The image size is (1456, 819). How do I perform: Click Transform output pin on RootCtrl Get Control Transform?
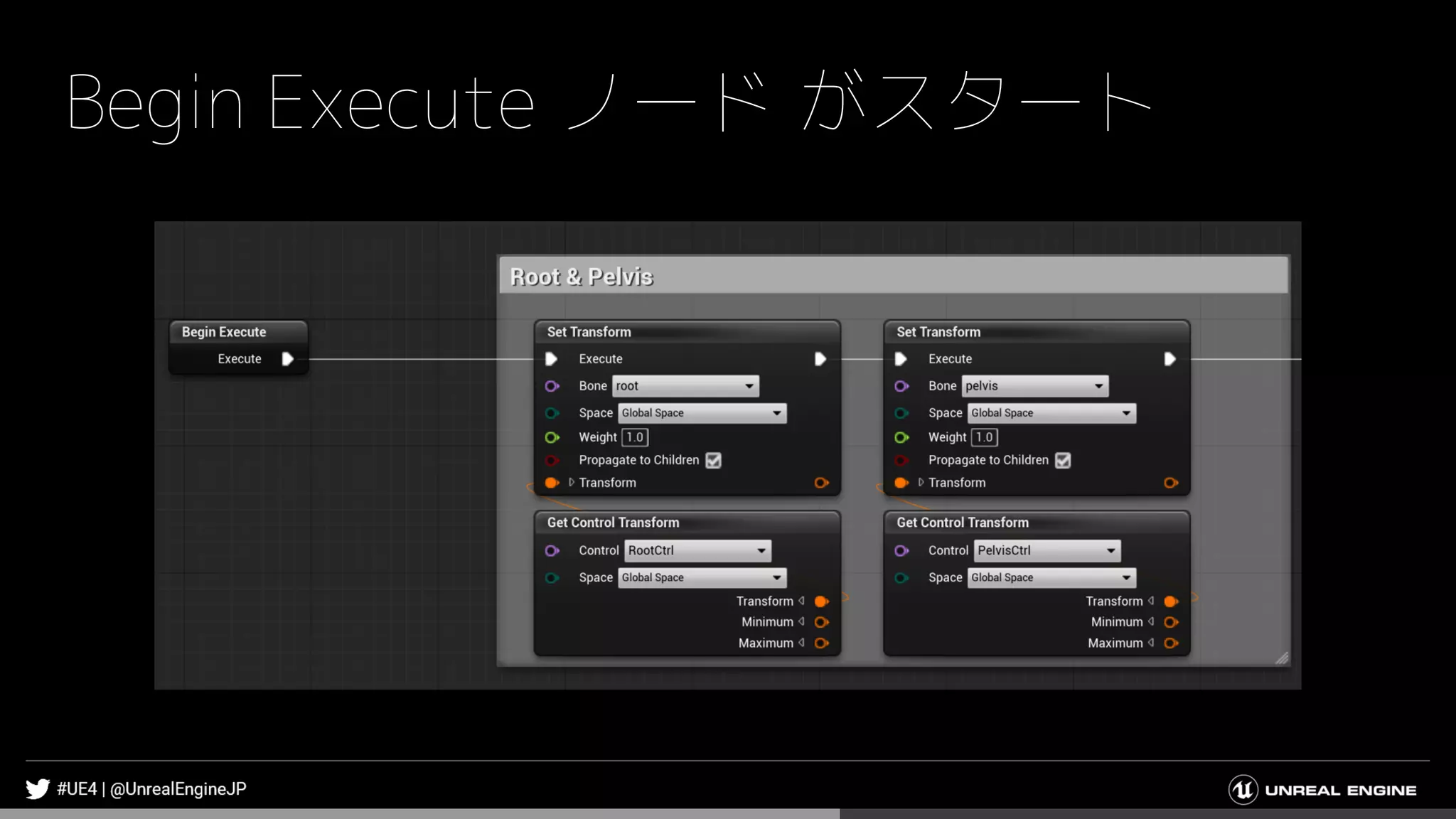[x=822, y=601]
